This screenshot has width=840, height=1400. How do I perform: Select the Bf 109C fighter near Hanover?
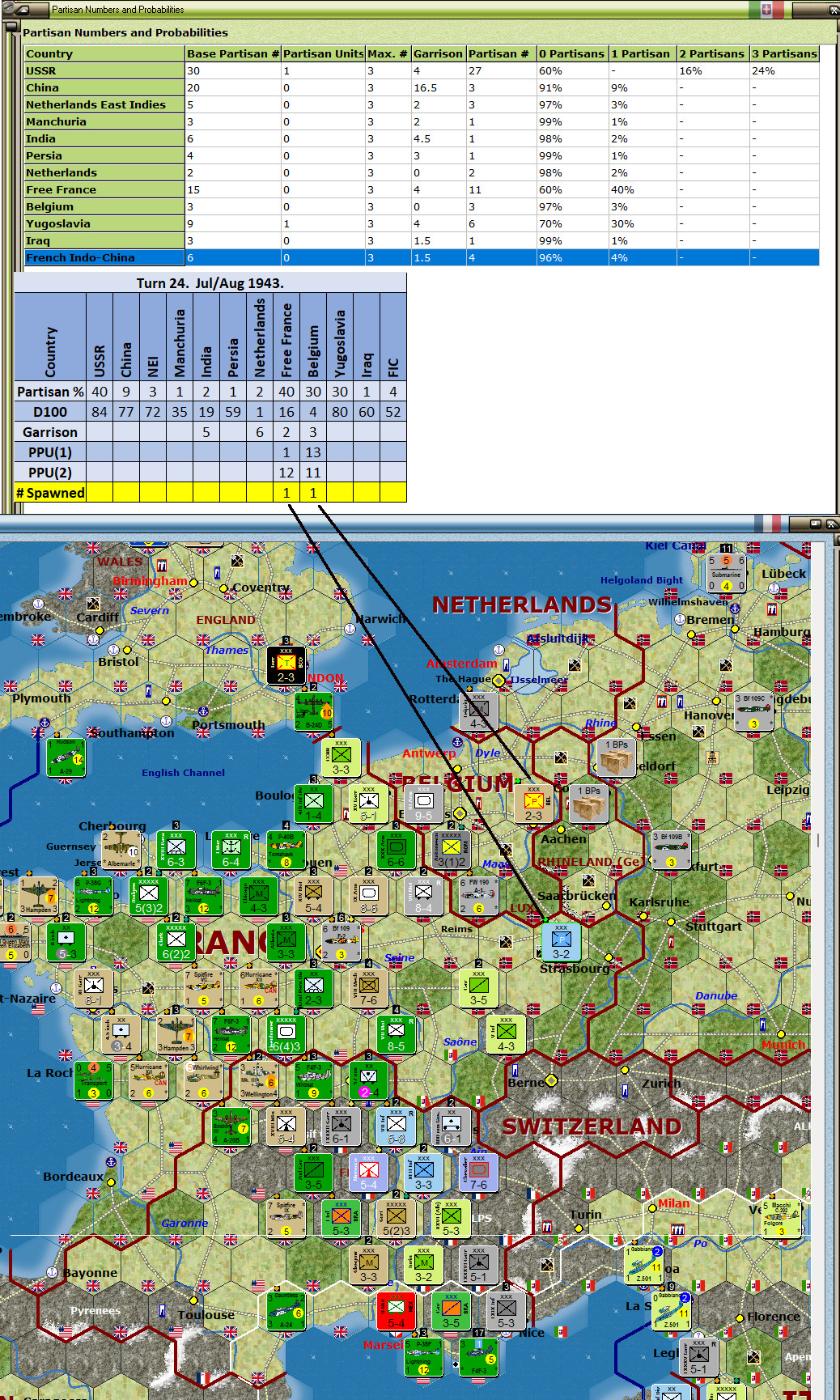pyautogui.click(x=753, y=711)
